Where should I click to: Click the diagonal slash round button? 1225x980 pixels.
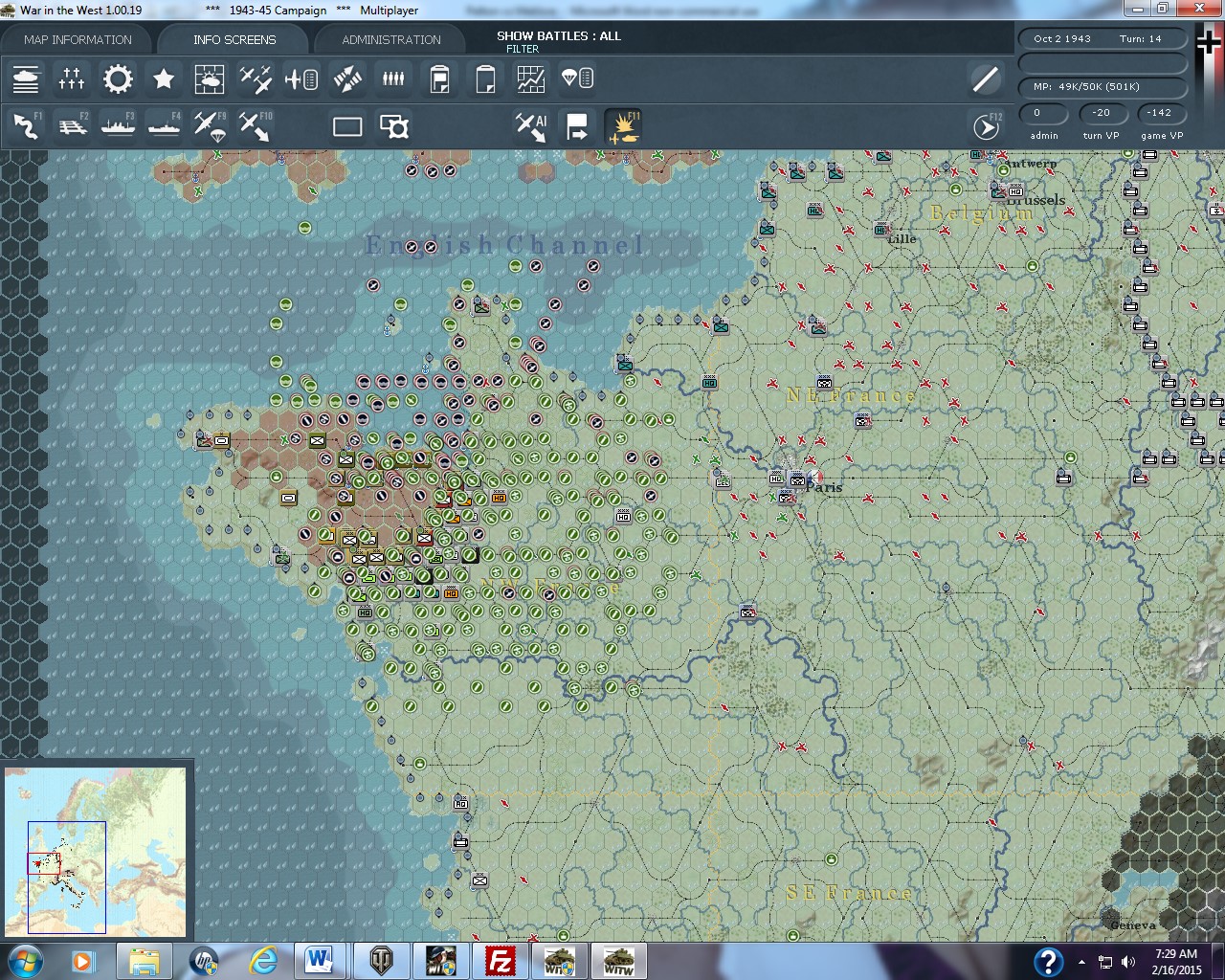tap(986, 78)
